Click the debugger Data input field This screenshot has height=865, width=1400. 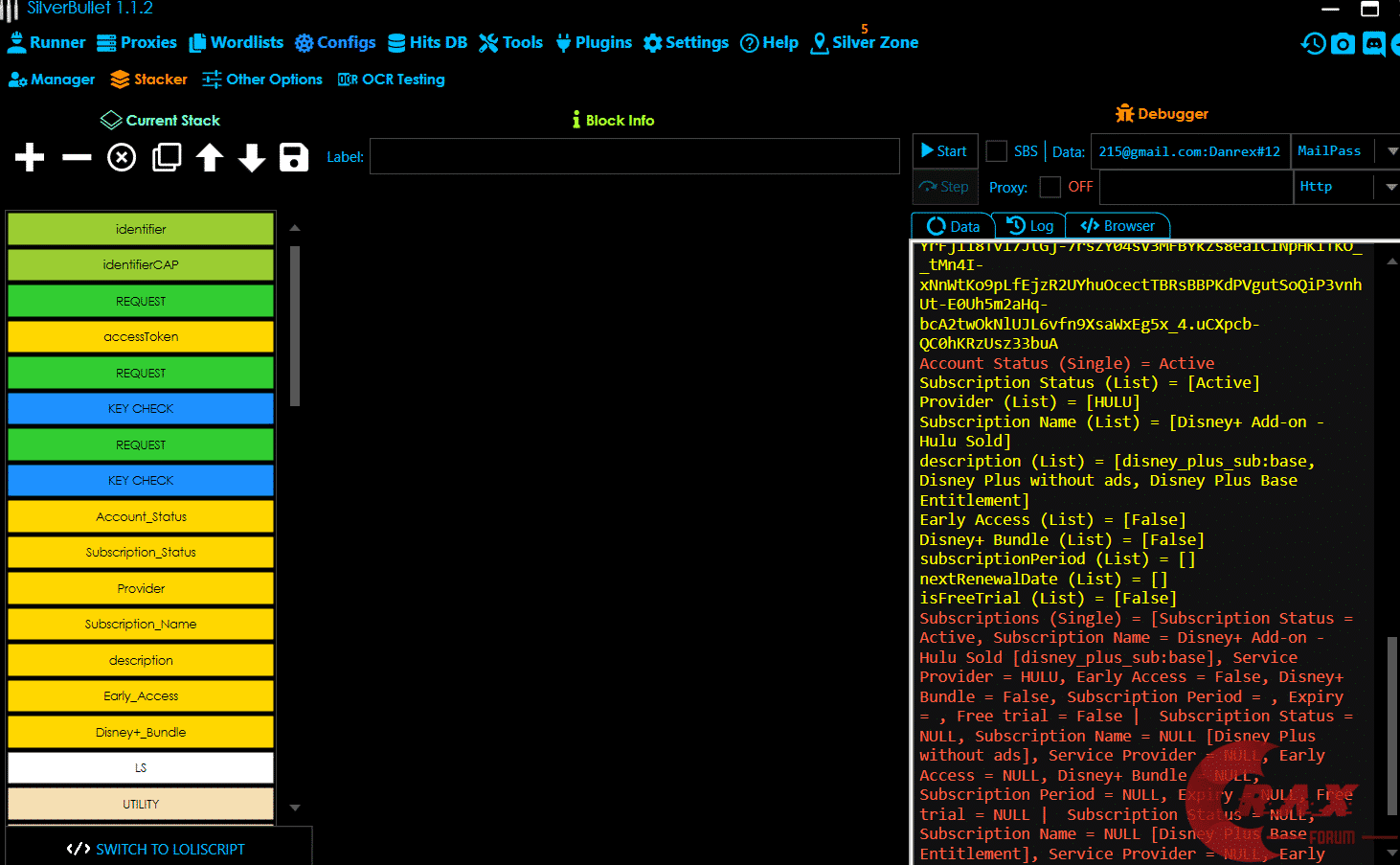tap(1189, 151)
